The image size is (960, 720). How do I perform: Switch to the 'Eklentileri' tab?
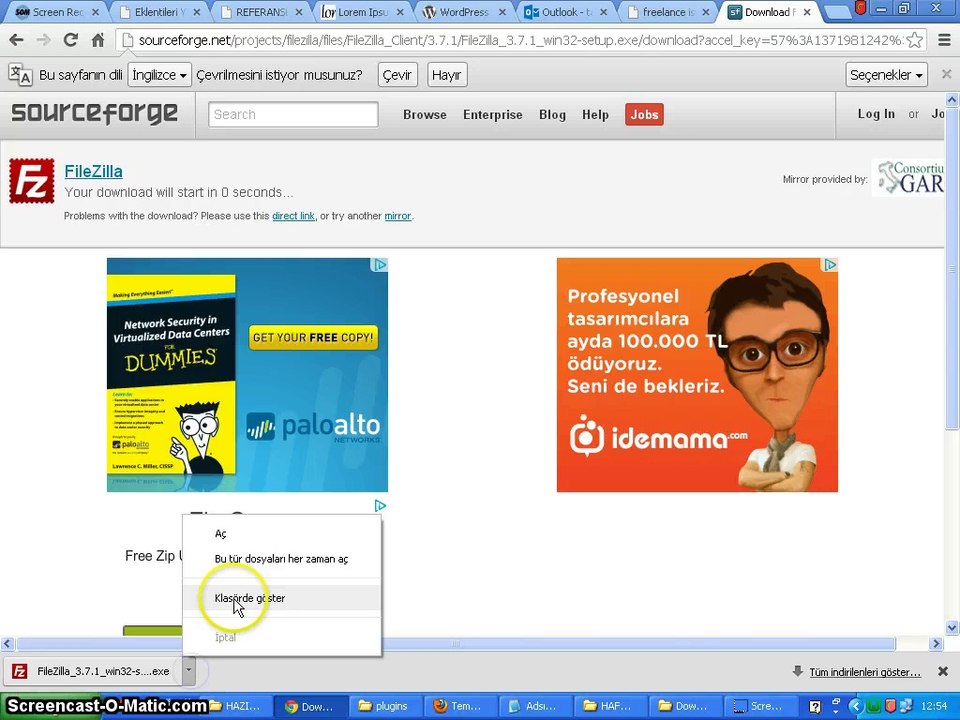coord(158,12)
